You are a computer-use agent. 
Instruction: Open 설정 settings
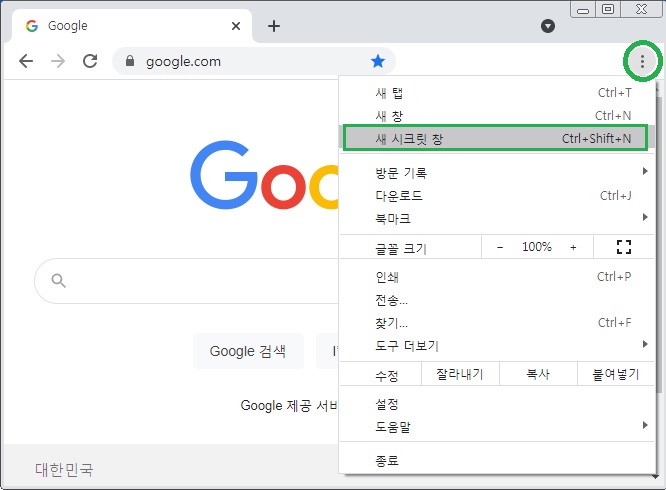(497, 404)
